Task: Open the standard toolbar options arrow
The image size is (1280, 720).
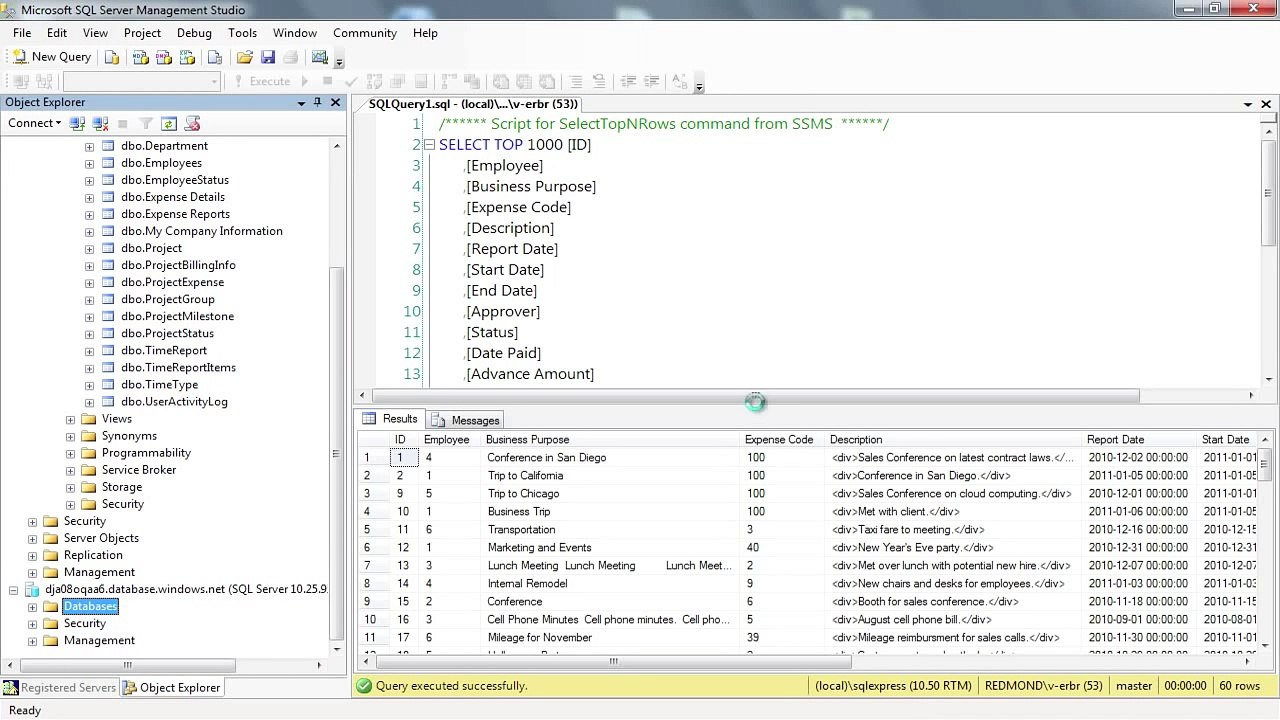Action: coord(339,60)
